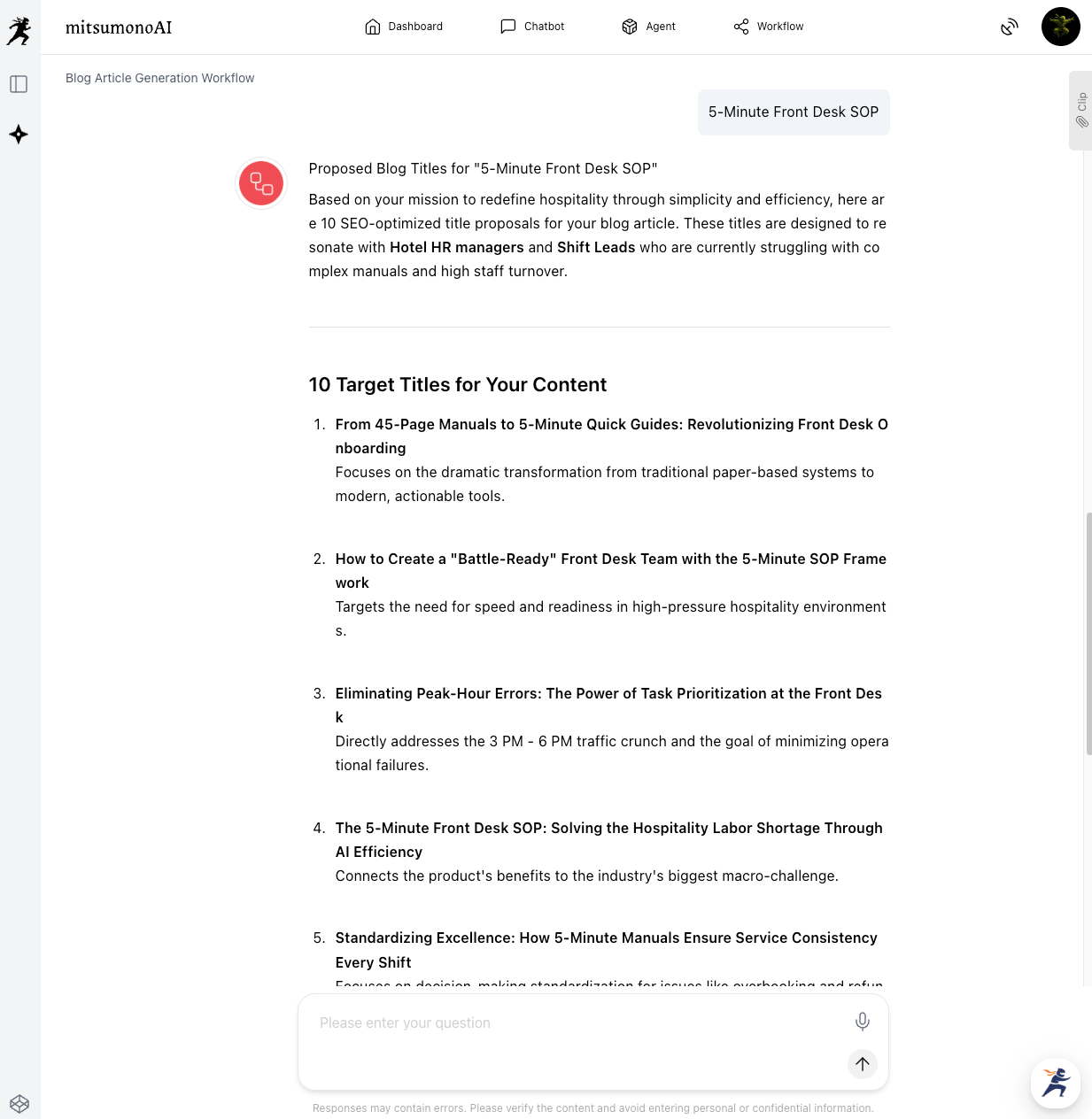Click the ninja logo in top-left corner
This screenshot has height=1119, width=1092.
[19, 30]
